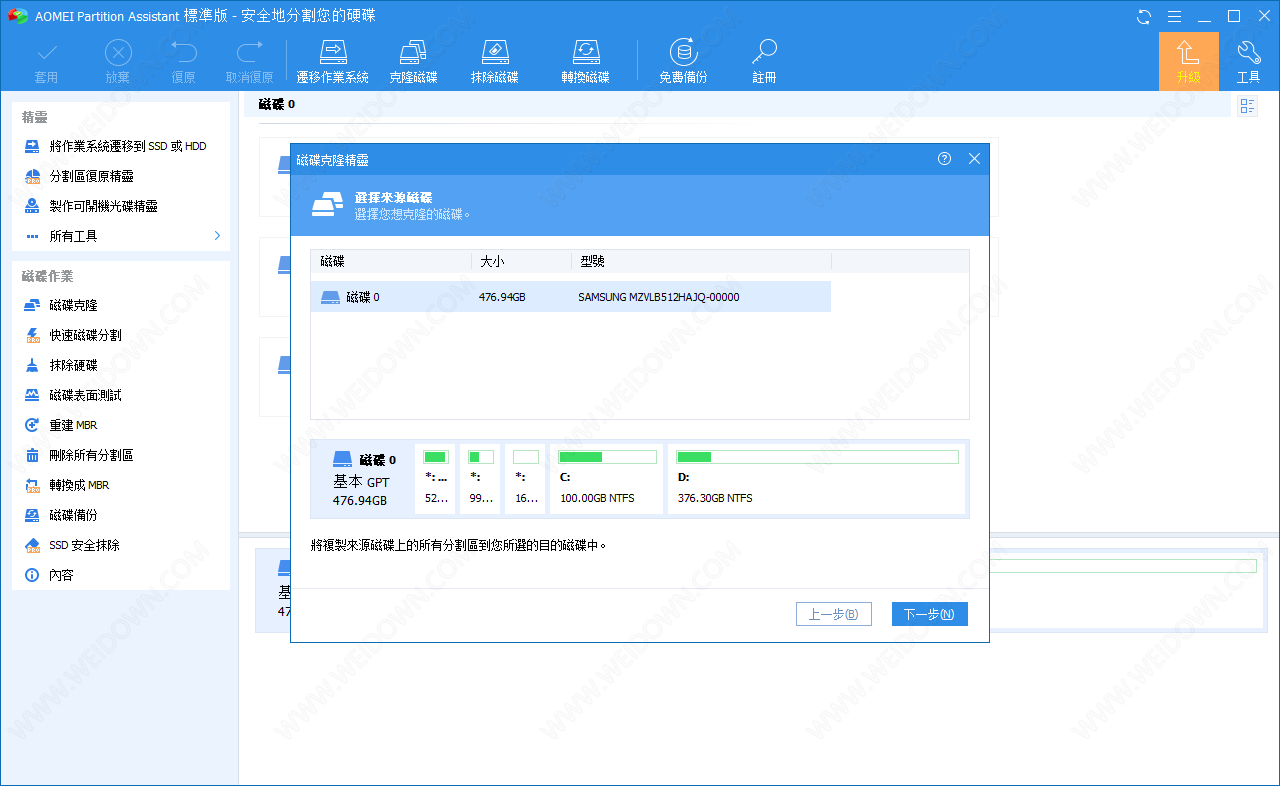Click SAMSUNG MZVLB512HAJQ-00000 model text
The width and height of the screenshot is (1280, 786).
(x=659, y=297)
